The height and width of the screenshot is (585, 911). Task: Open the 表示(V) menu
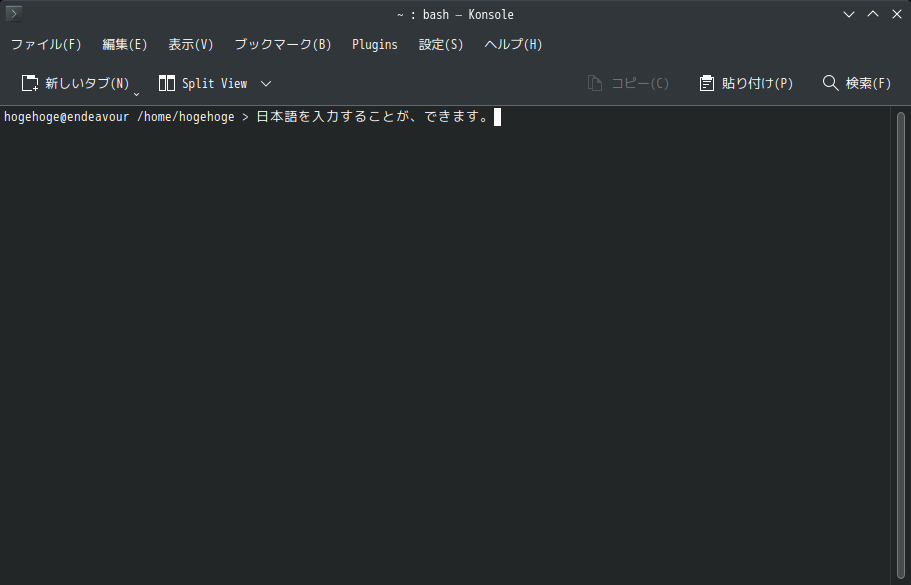point(191,45)
